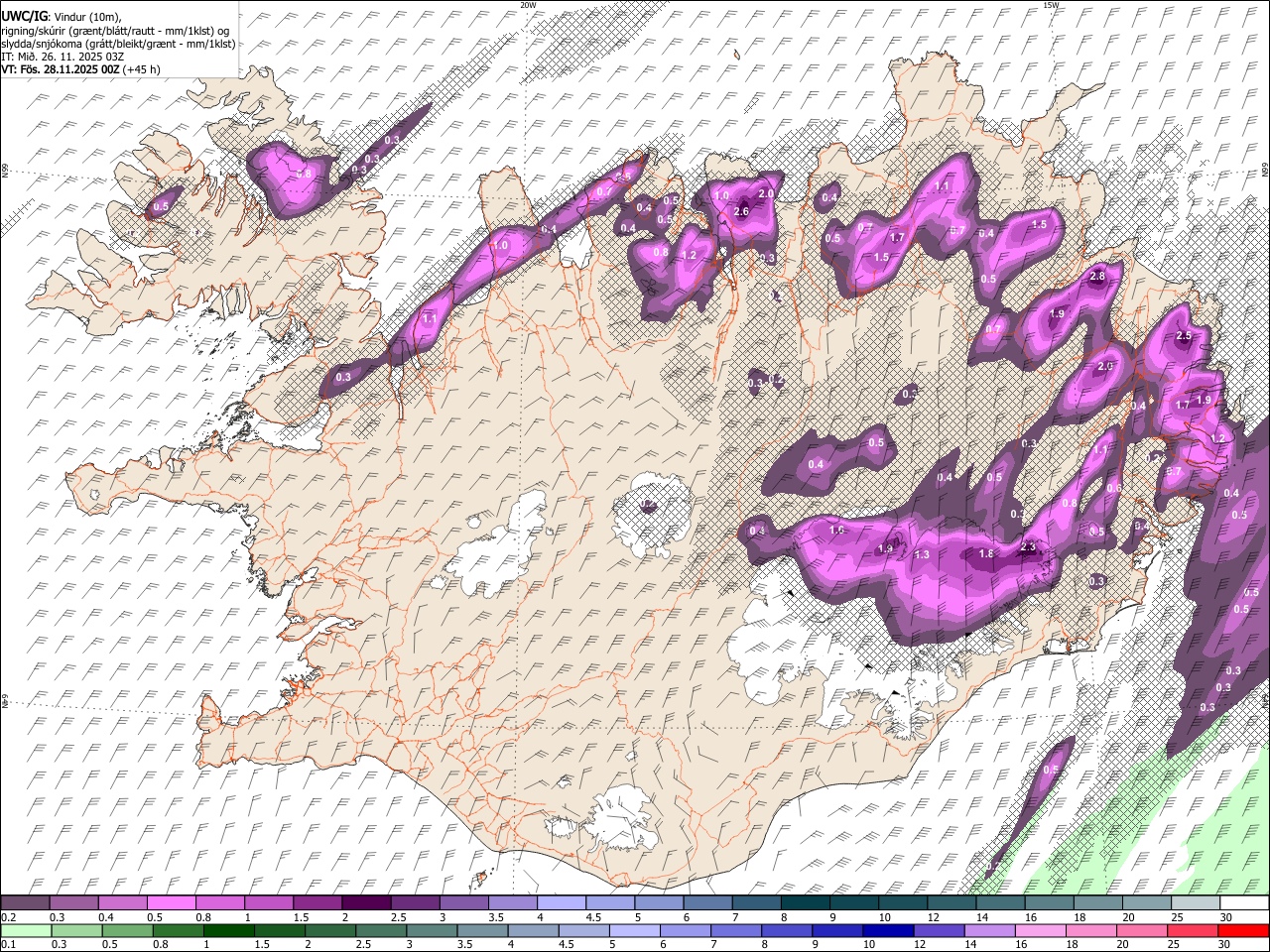1270x952 pixels.
Task: Click the '15W' longitude label
Action: click(1051, 5)
